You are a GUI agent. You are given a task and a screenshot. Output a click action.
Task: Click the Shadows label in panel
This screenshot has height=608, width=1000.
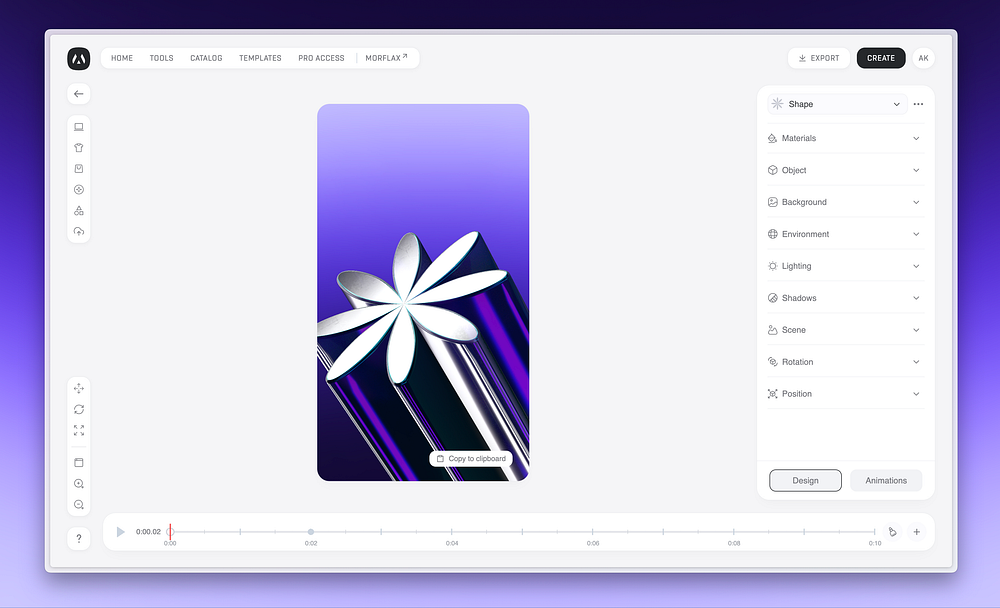(799, 298)
